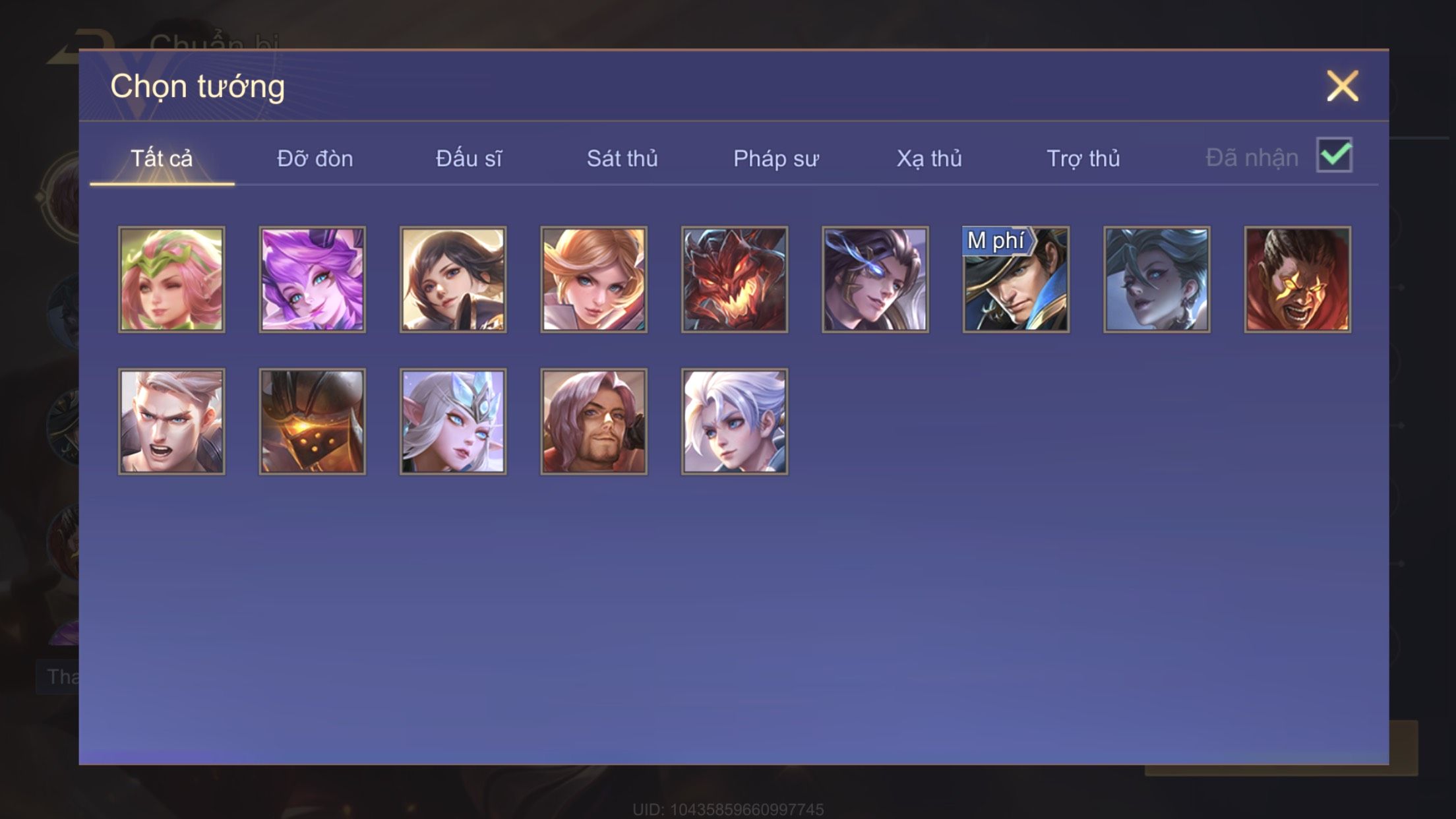The width and height of the screenshot is (1456, 819).
Task: Switch to the 'Xạ thủ' tab
Action: coord(929,159)
